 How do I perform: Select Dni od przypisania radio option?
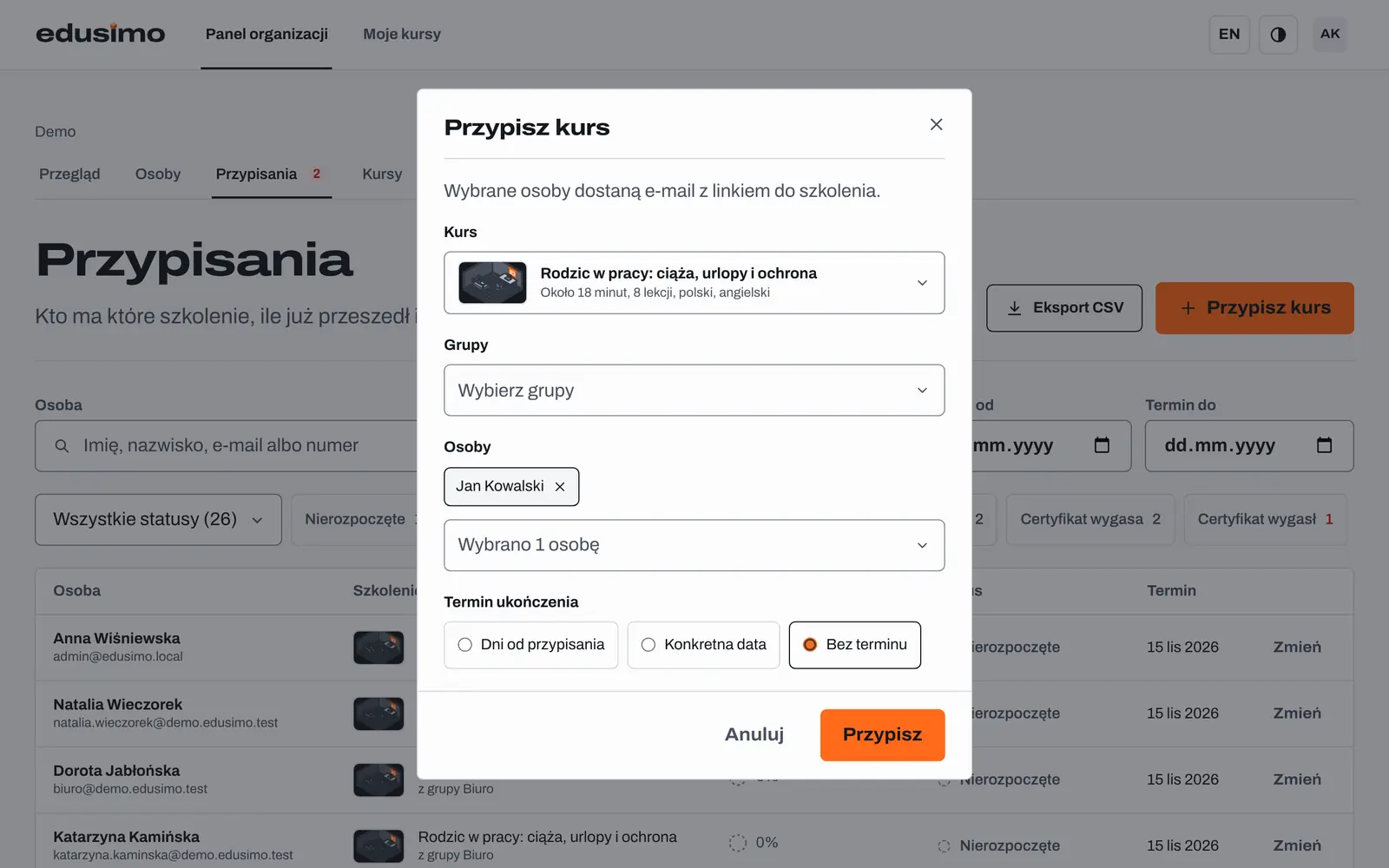click(x=530, y=645)
